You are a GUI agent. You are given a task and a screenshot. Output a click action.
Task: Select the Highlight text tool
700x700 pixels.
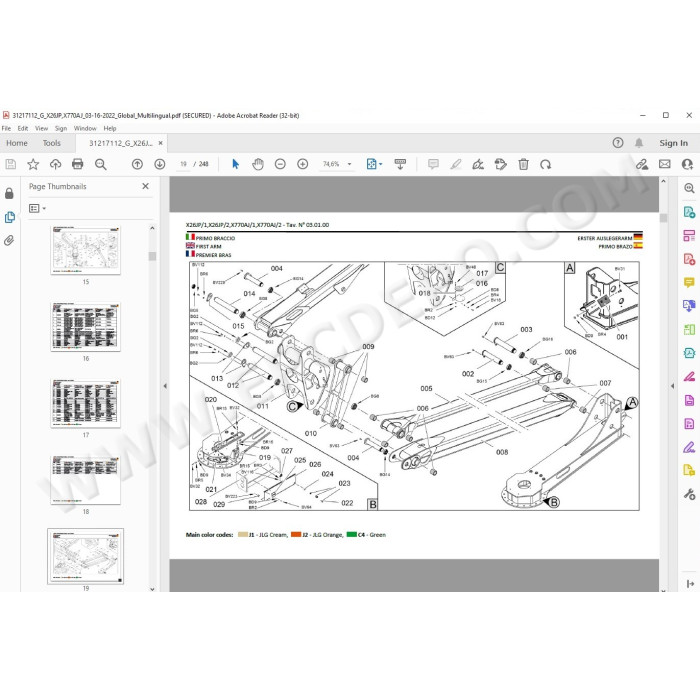click(x=455, y=164)
